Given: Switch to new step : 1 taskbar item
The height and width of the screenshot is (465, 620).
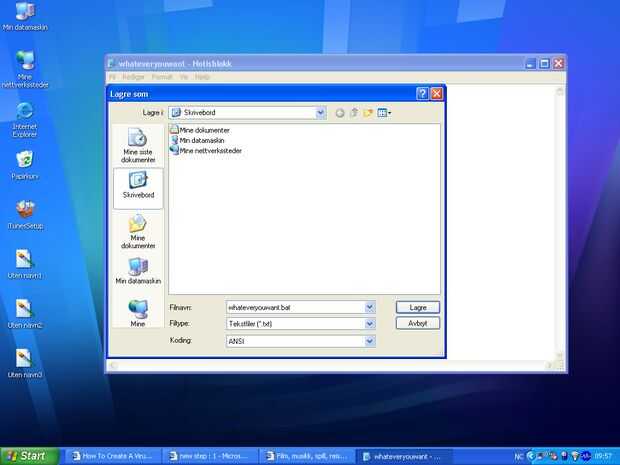Looking at the screenshot, I should coord(210,456).
